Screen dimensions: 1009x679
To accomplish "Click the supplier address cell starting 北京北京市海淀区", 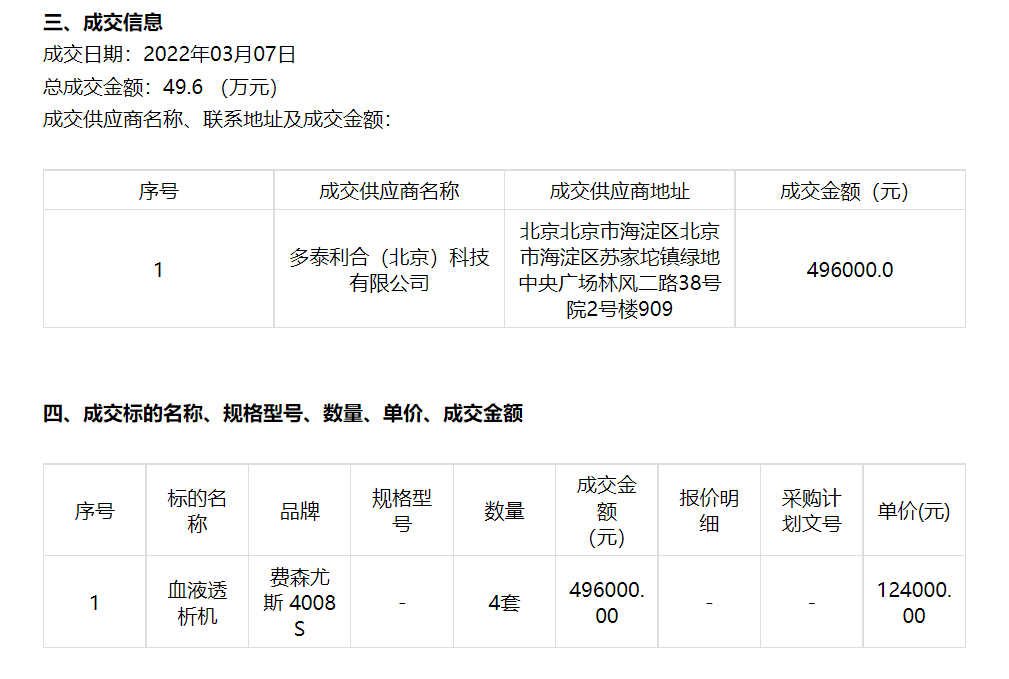I will click(x=619, y=270).
